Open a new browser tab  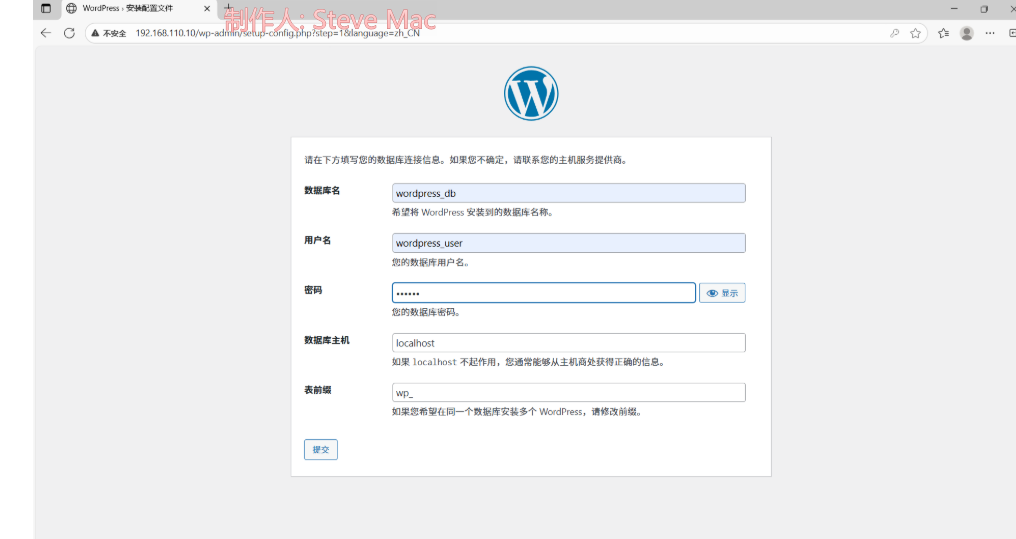click(228, 8)
